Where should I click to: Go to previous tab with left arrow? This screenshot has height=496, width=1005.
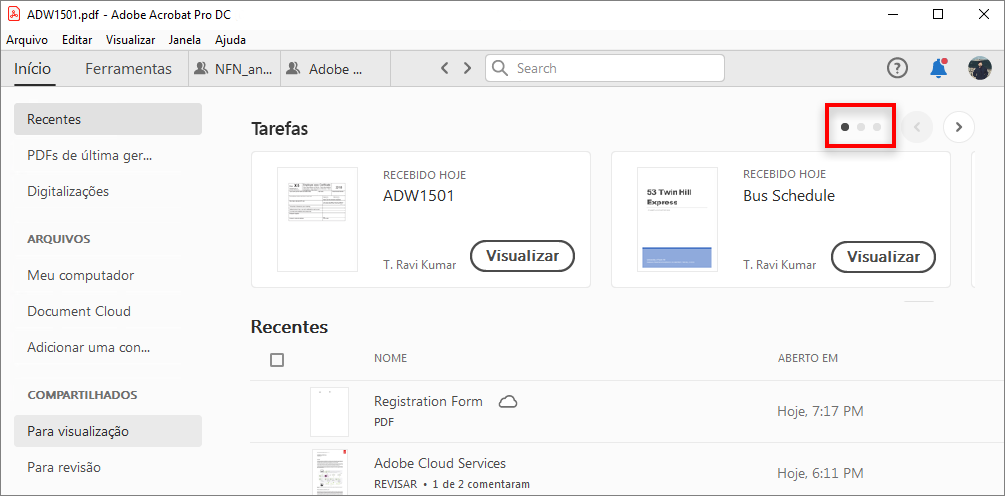pos(444,68)
